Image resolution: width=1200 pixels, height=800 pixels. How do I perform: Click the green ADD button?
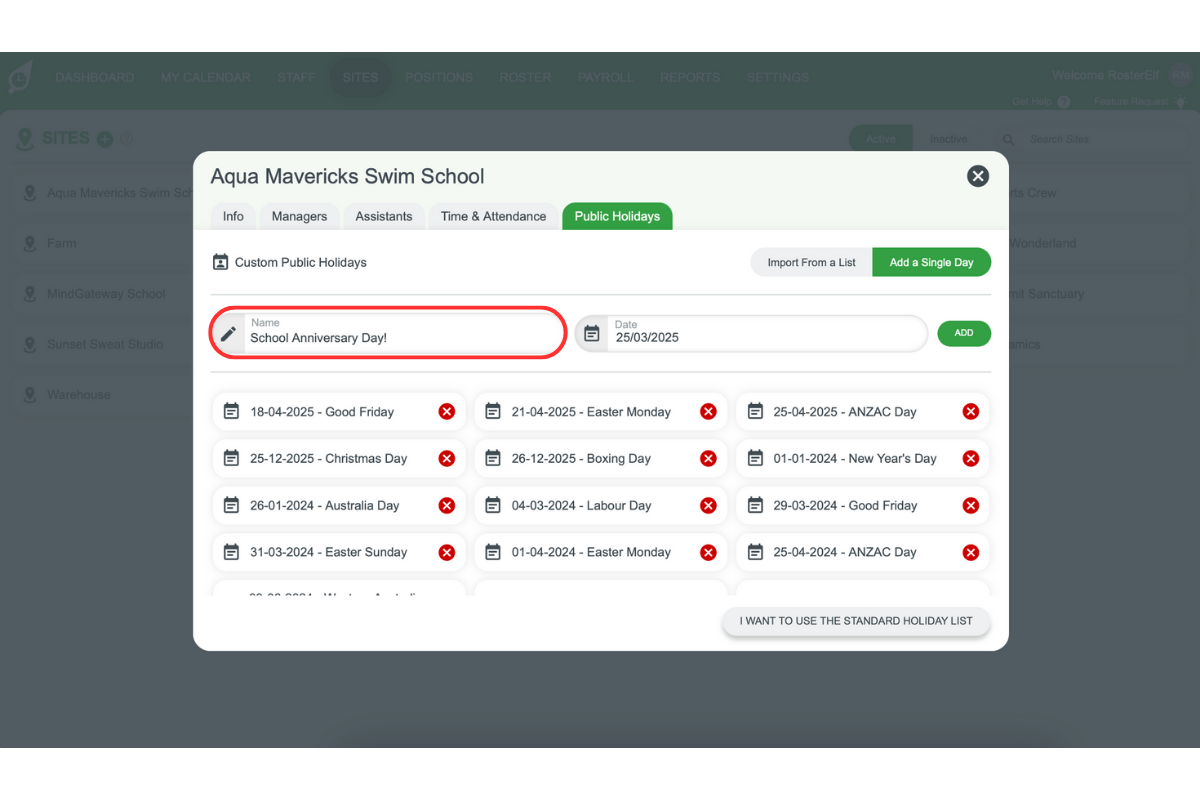pos(964,333)
